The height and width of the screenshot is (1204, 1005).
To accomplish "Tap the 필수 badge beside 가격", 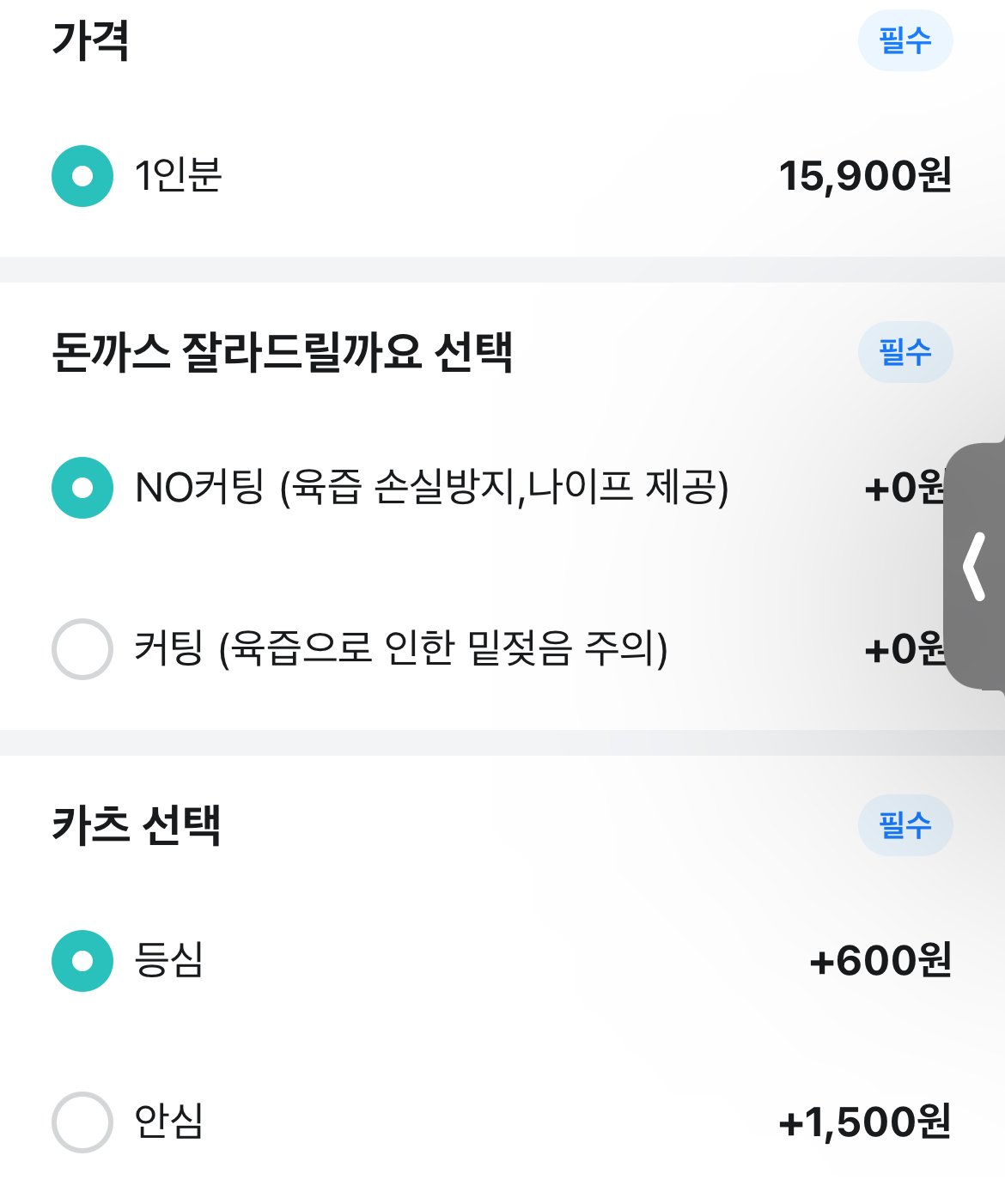I will point(904,40).
